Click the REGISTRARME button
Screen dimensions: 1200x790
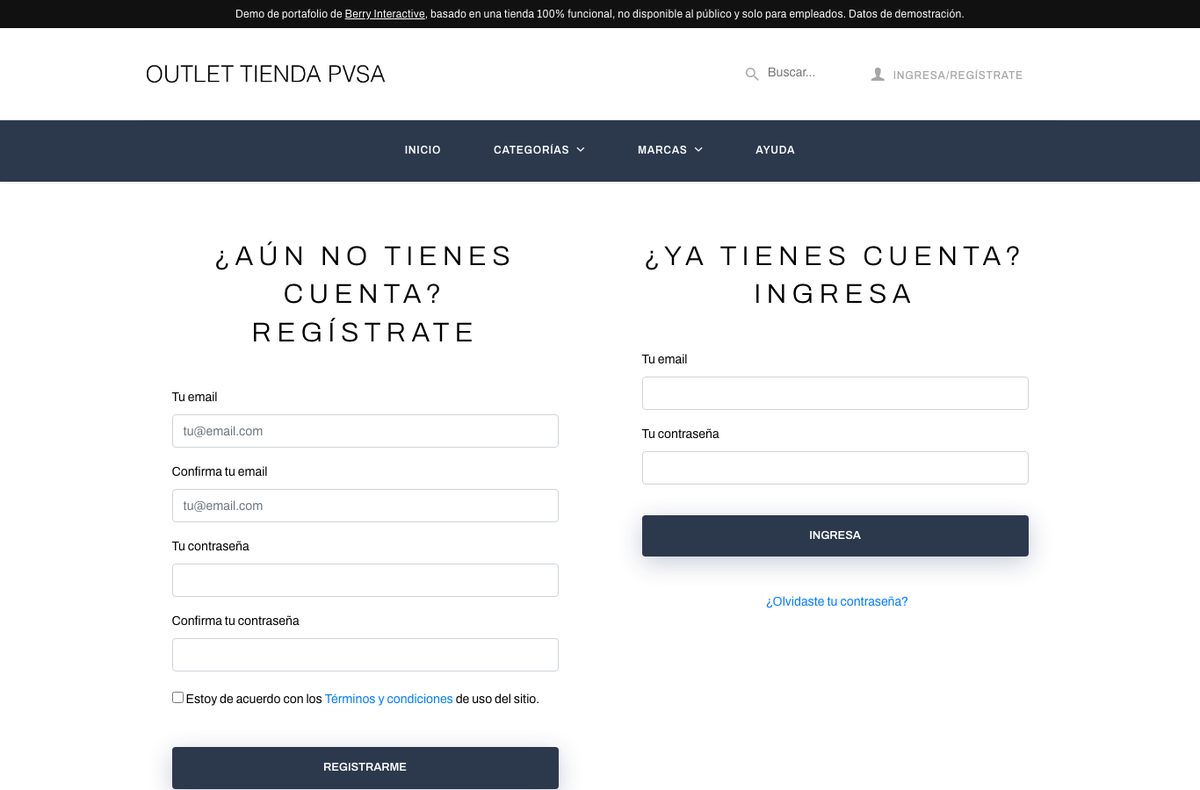pyautogui.click(x=365, y=768)
